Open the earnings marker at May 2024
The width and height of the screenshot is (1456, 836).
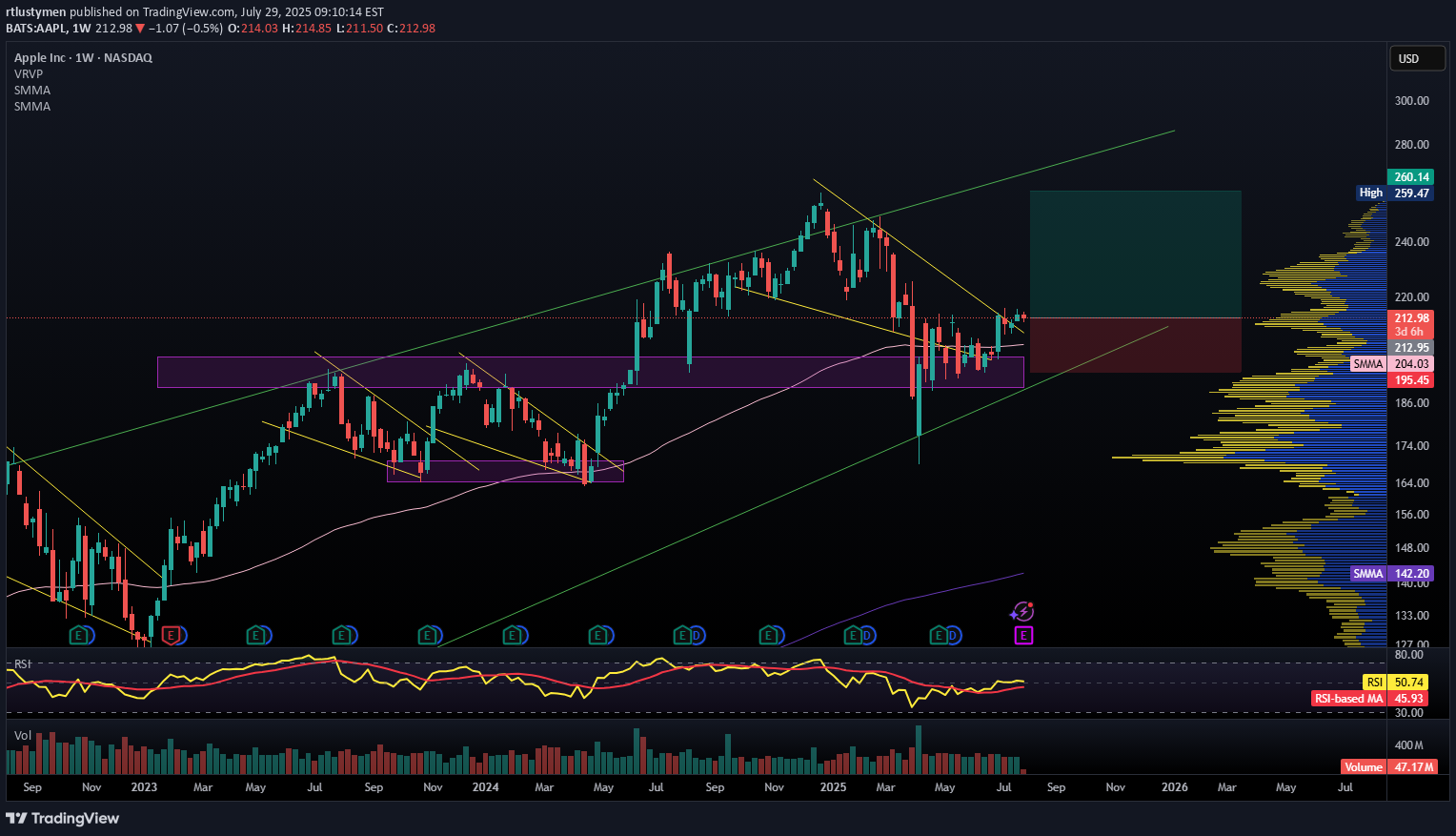point(597,635)
